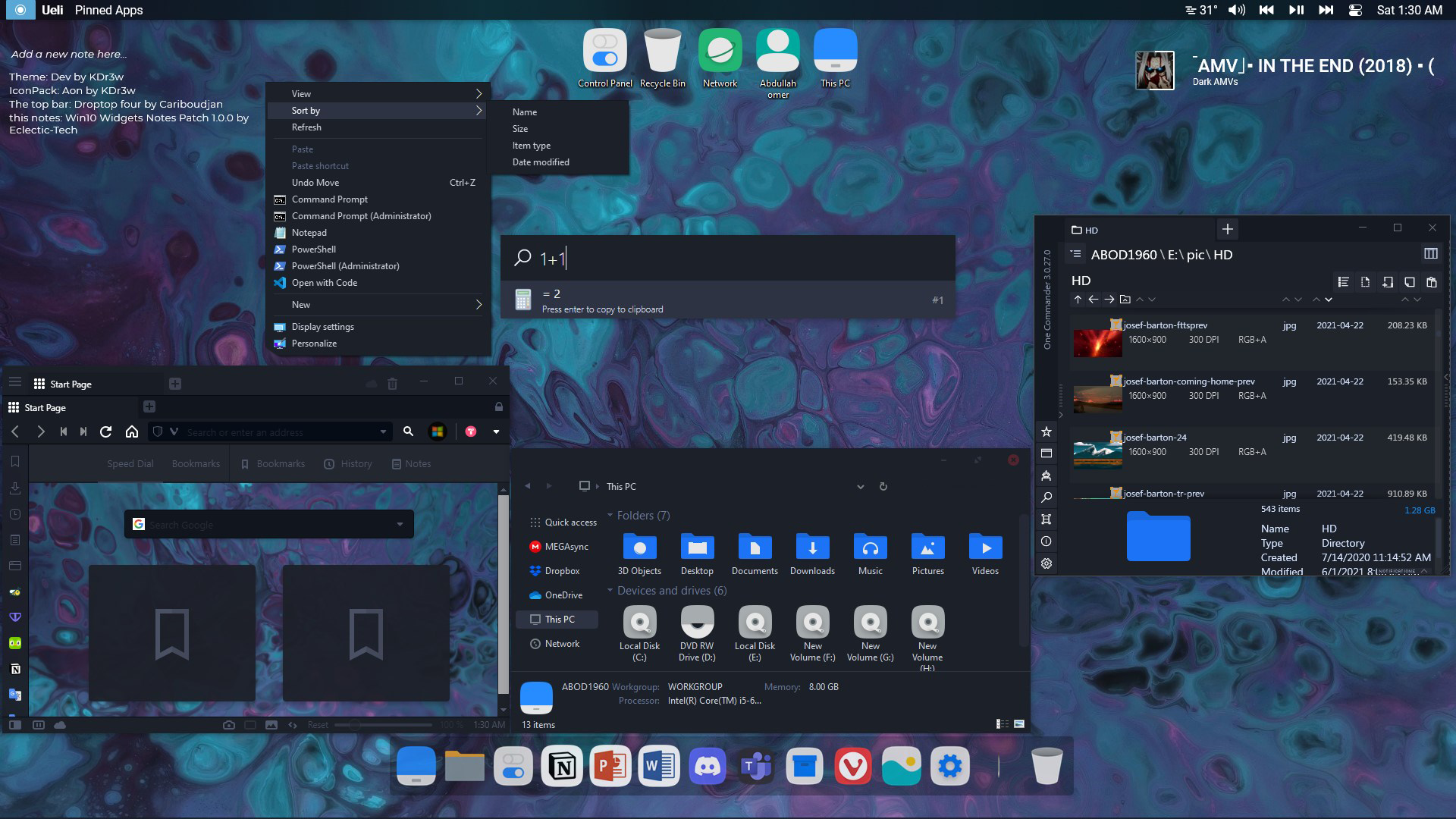The image size is (1456, 819).
Task: Open Word from the taskbar dock
Action: pyautogui.click(x=658, y=767)
